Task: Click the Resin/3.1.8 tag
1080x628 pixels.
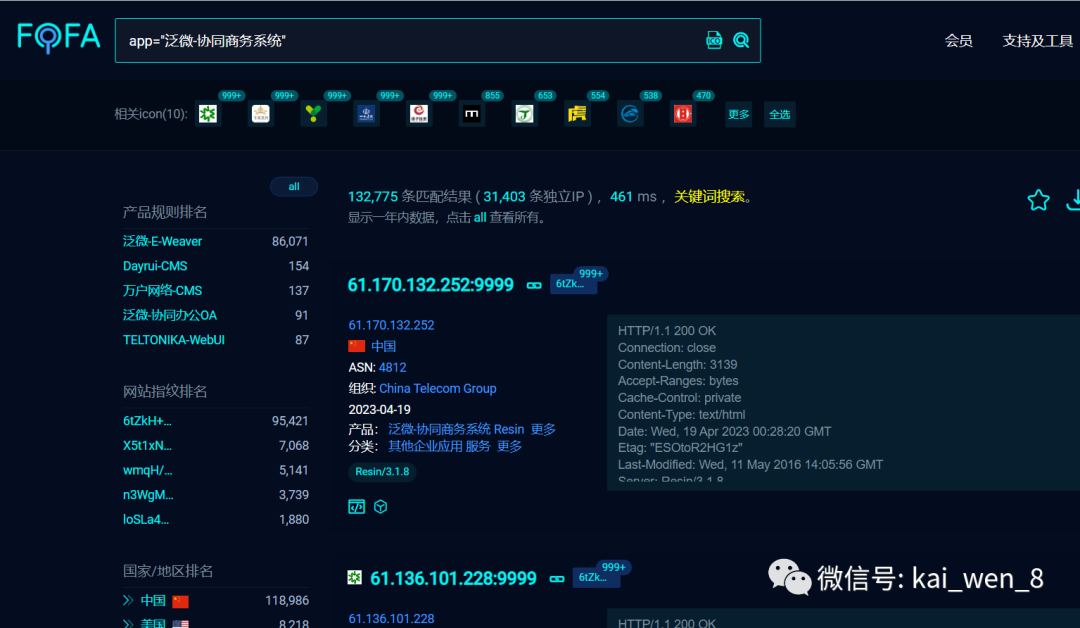Action: tap(382, 472)
